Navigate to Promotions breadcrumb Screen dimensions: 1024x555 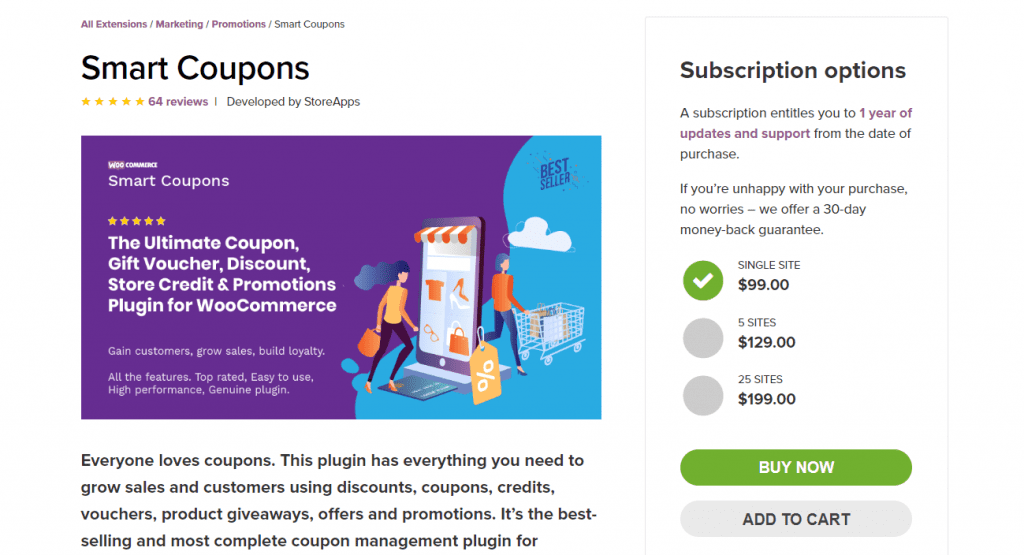click(x=238, y=24)
